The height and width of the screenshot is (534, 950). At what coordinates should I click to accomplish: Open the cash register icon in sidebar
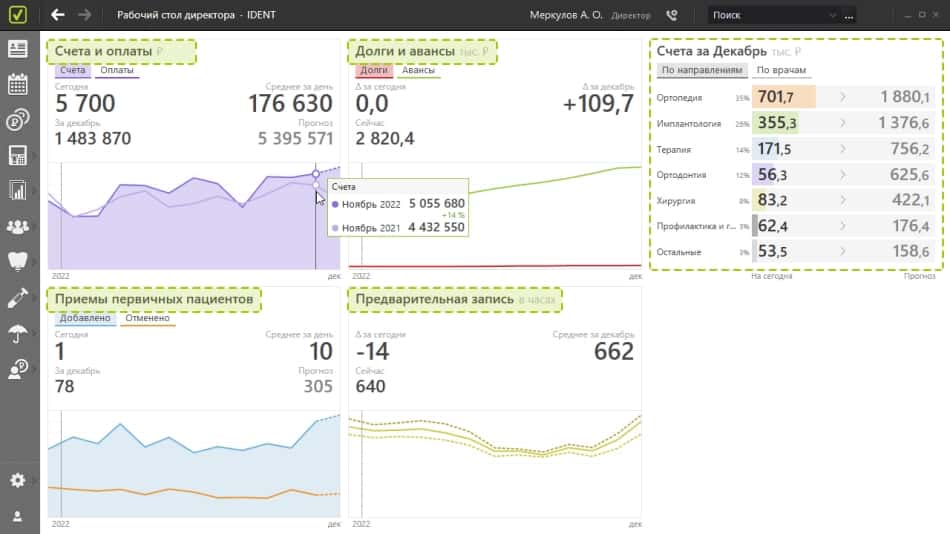(17, 155)
